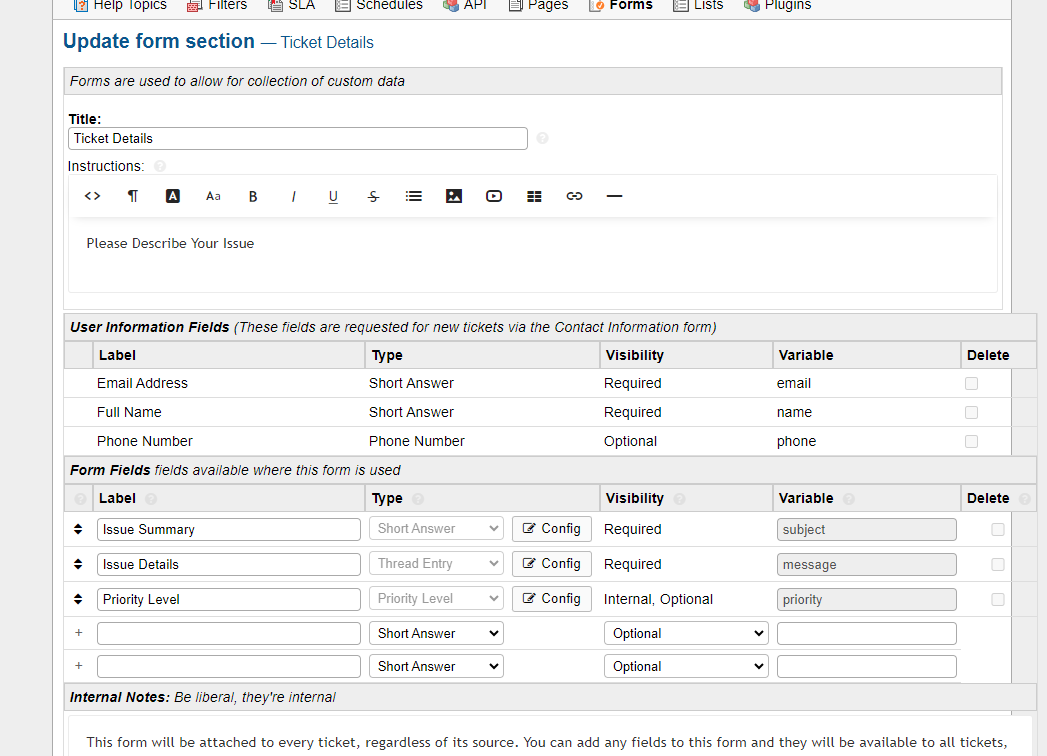Add a hyperlink via link icon
Viewport: 1047px width, 756px height.
point(574,196)
